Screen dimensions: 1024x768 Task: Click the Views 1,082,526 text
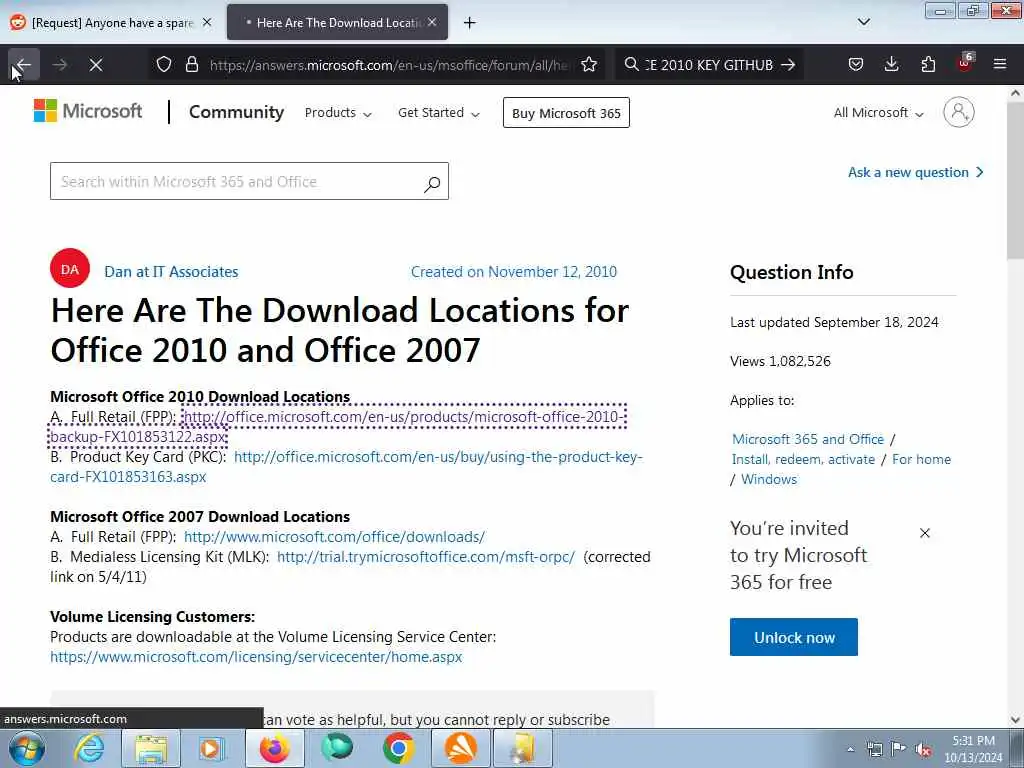coord(780,361)
